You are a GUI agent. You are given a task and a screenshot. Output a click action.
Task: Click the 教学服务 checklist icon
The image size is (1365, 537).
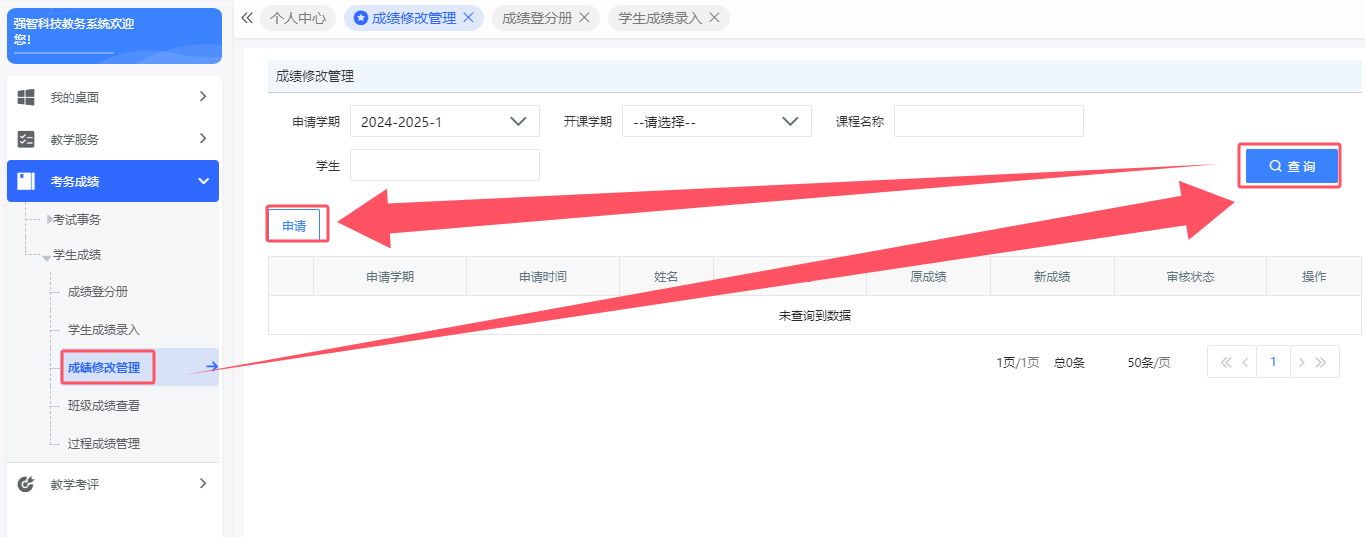tap(27, 139)
